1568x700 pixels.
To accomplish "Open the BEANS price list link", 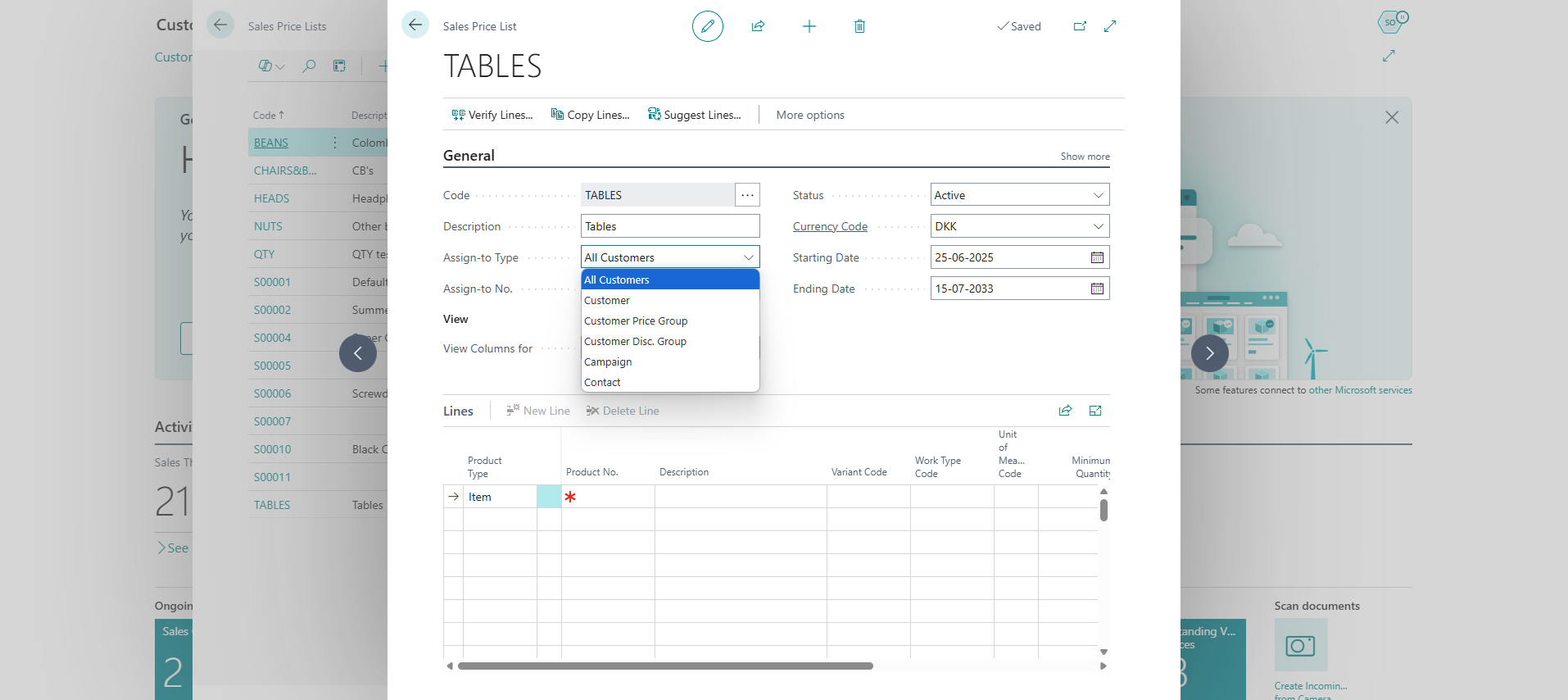I will click(x=271, y=143).
